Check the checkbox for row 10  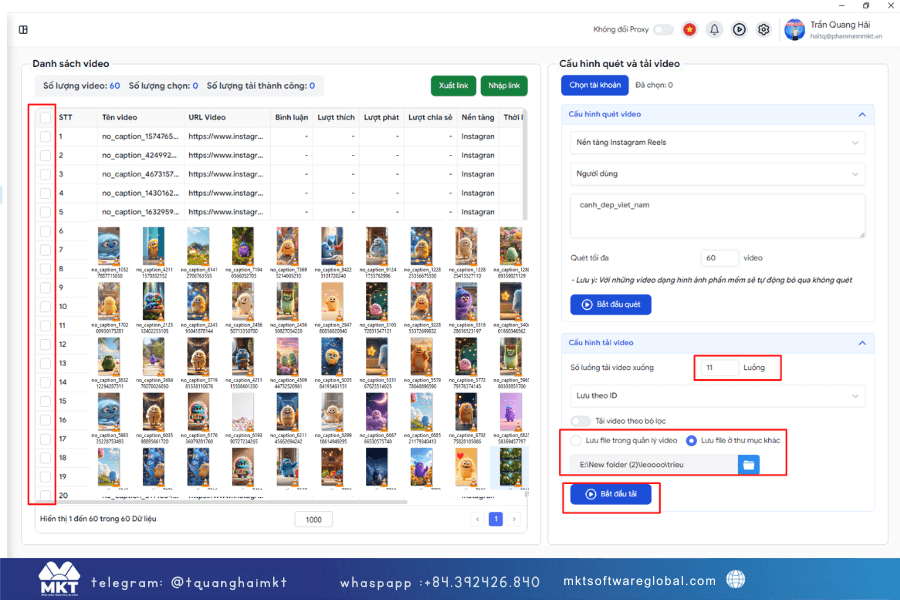point(45,306)
